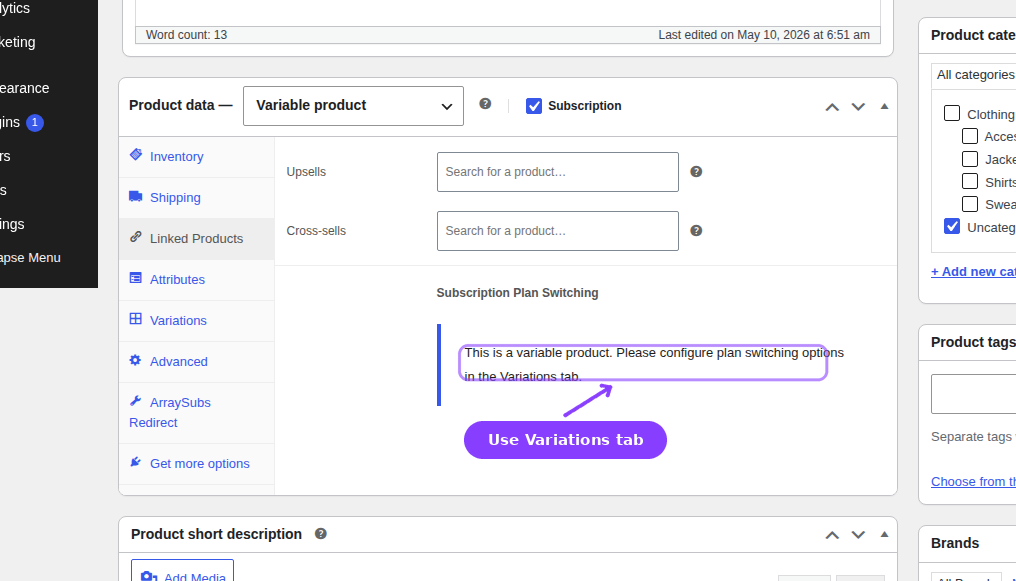Click the Upsells product search field

coord(558,172)
